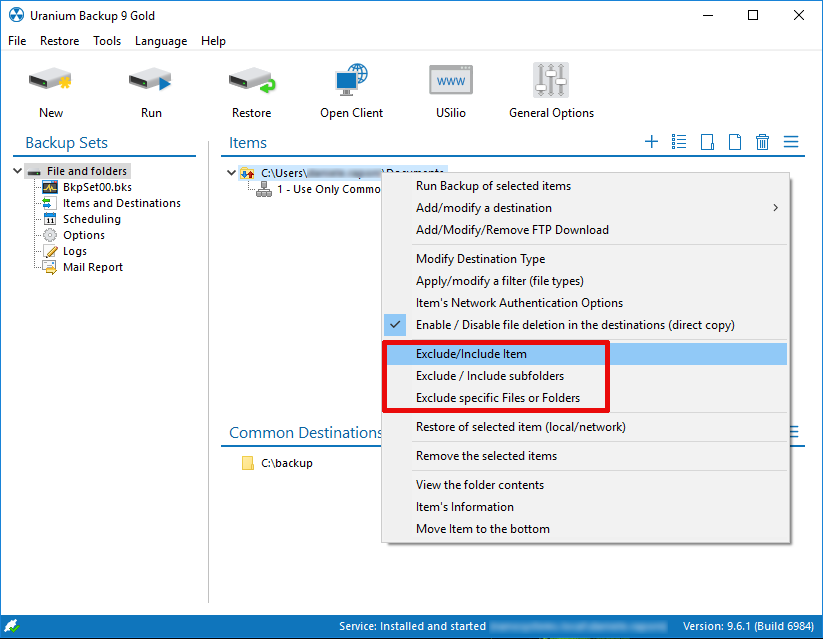Screen dimensions: 823x639
Task: Choose Exclude specific Files or Folders
Action: 497,398
